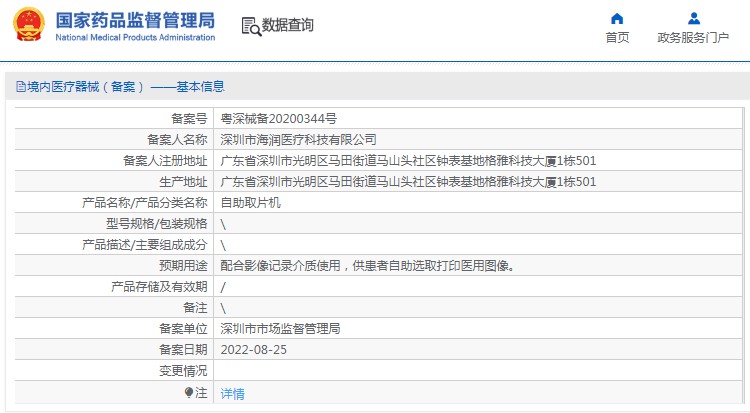Select the 备案号 label cell
The width and height of the screenshot is (750, 413).
[x=189, y=118]
